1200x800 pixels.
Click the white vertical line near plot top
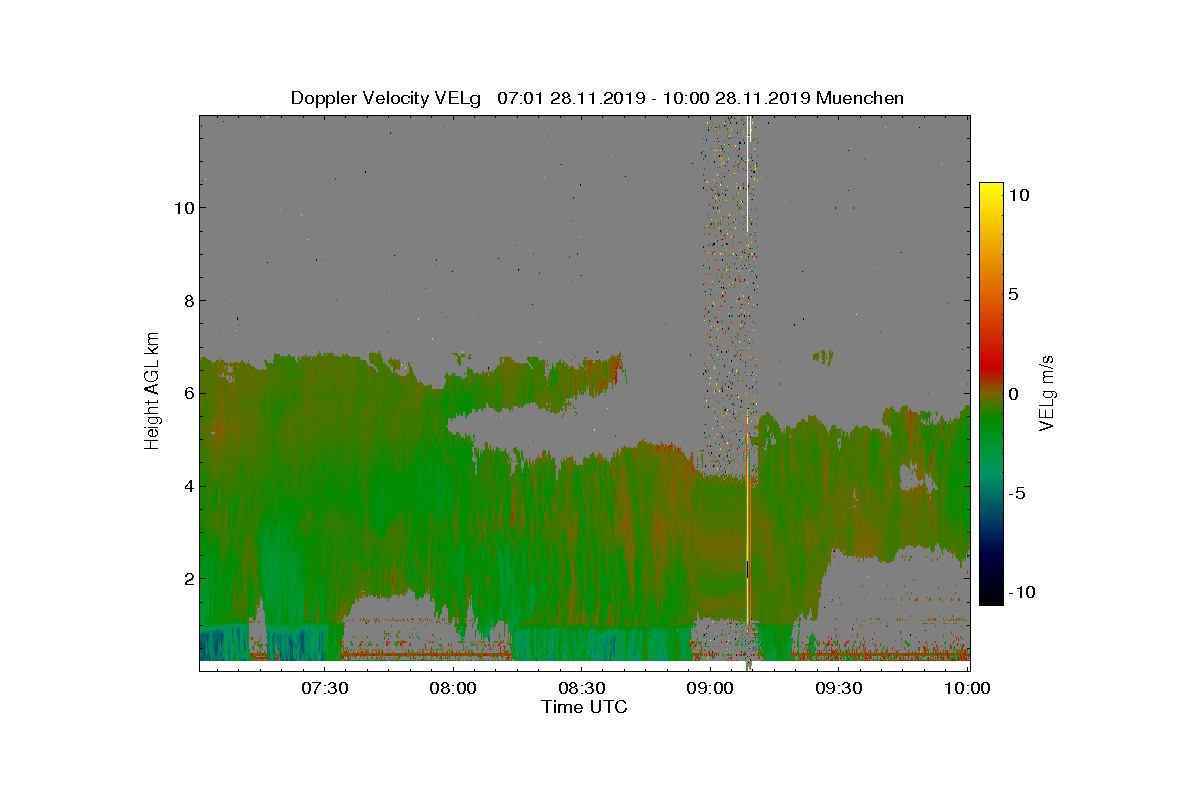pyautogui.click(x=748, y=175)
